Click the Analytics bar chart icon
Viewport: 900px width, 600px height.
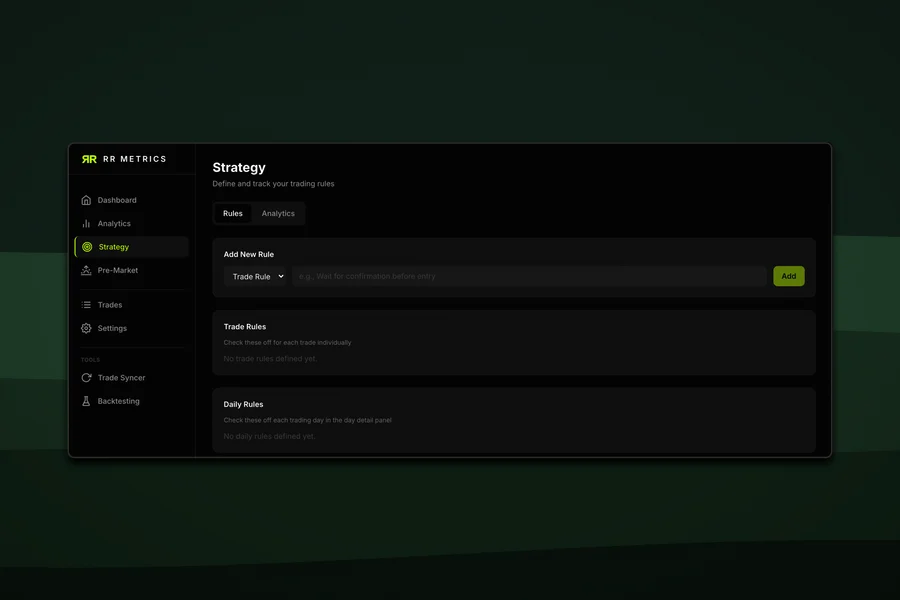(86, 223)
